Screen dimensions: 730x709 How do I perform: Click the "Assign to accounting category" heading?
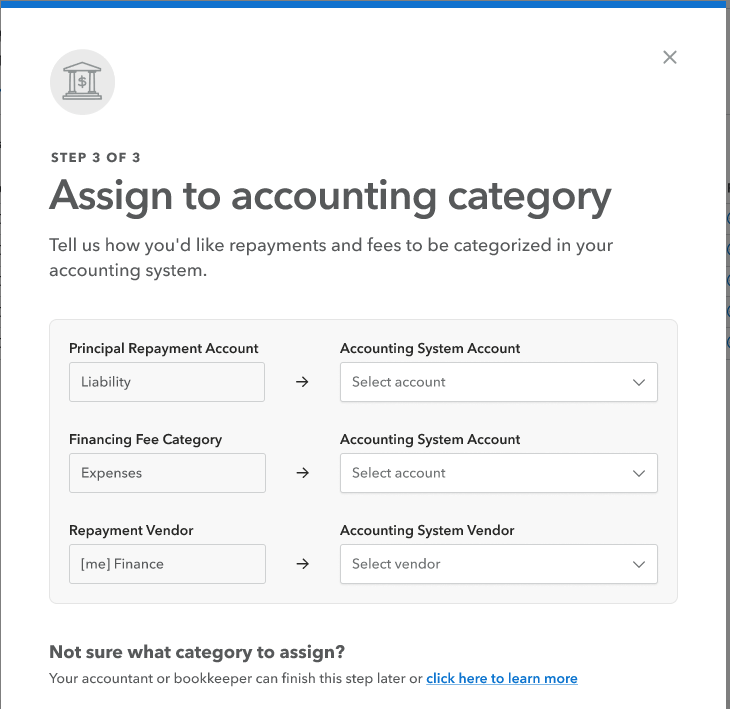(330, 196)
